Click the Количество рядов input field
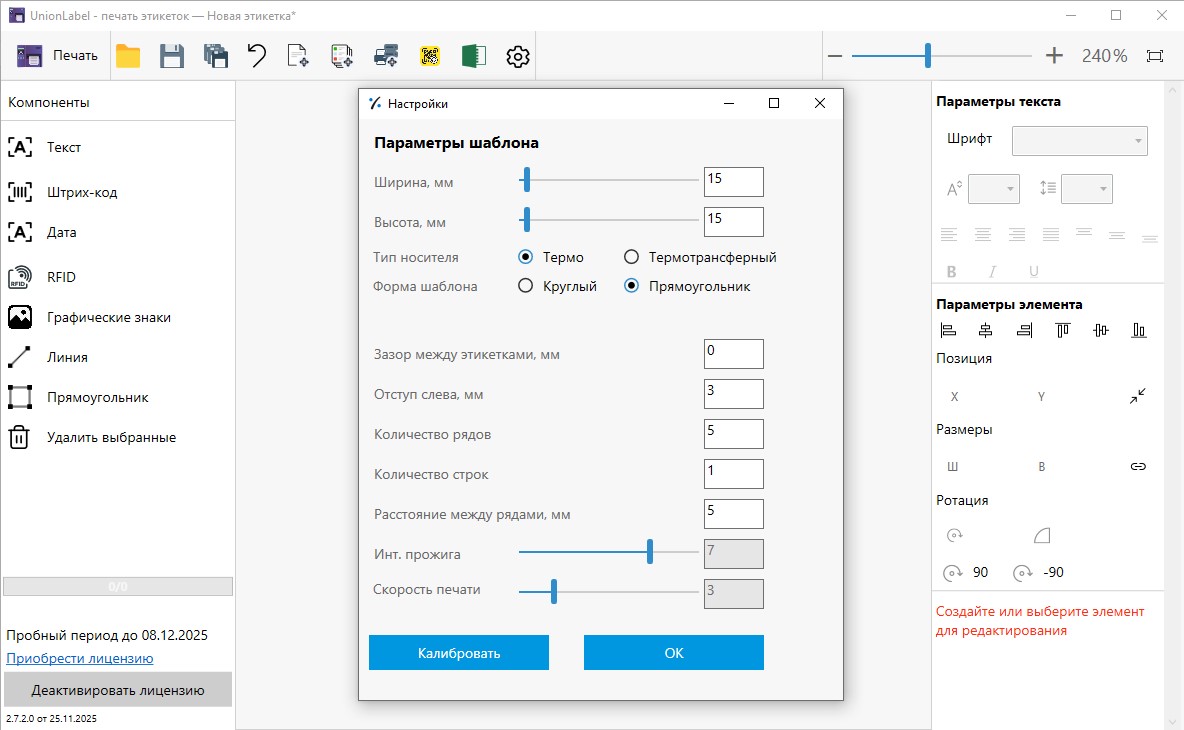The image size is (1184, 730). pos(733,434)
